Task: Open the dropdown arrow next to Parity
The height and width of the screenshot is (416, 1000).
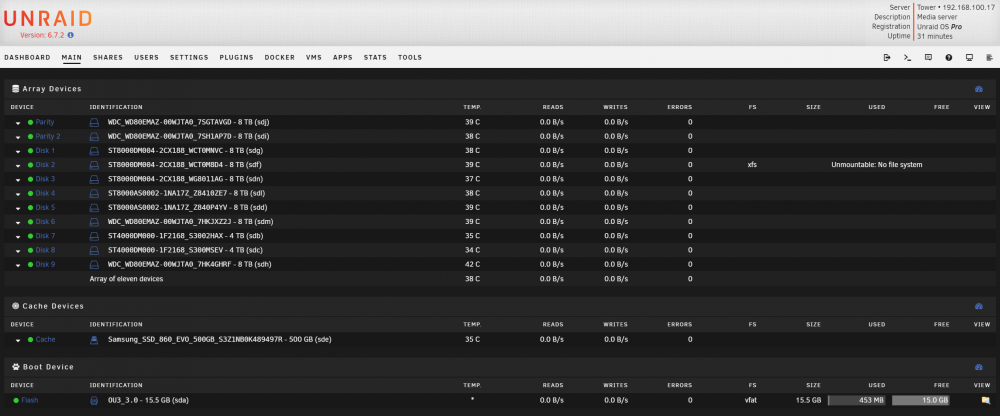Action: point(18,123)
